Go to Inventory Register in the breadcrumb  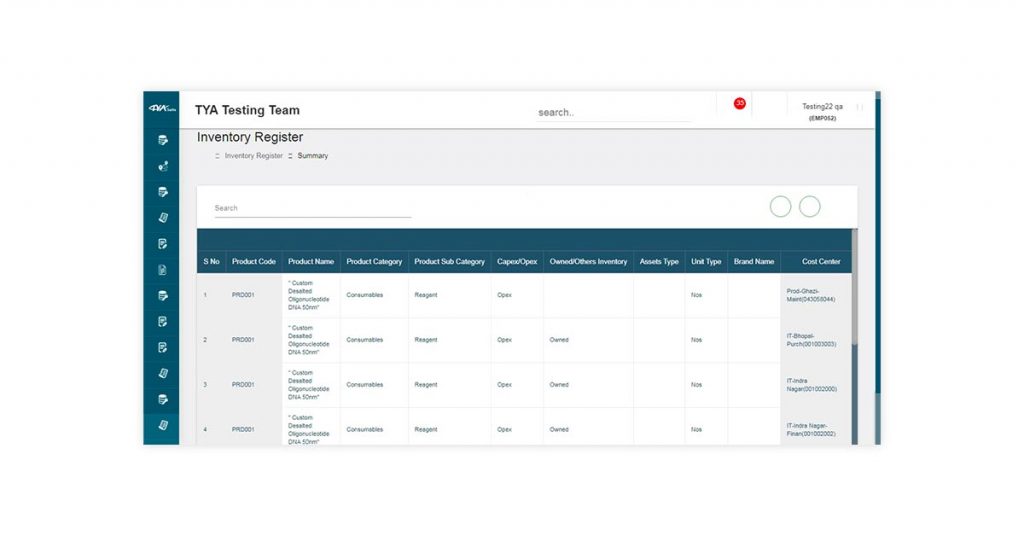pyautogui.click(x=253, y=156)
